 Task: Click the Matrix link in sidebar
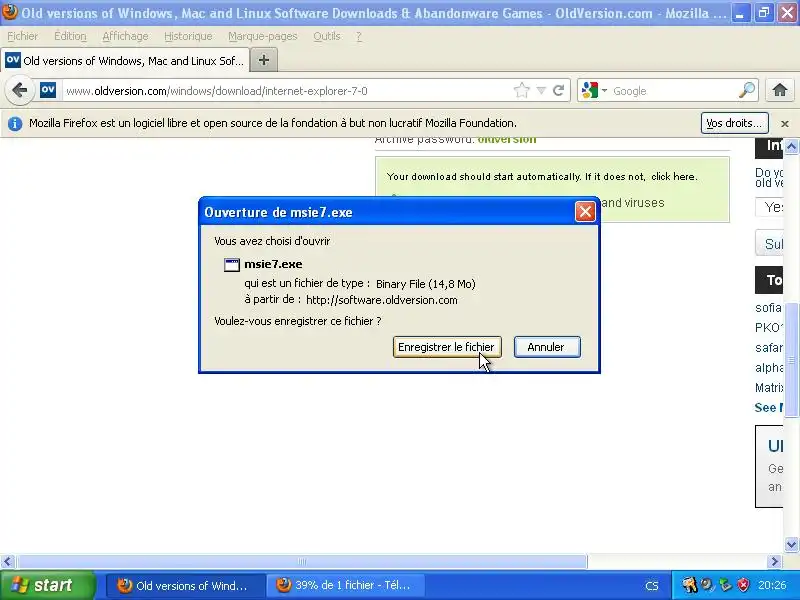(x=769, y=387)
